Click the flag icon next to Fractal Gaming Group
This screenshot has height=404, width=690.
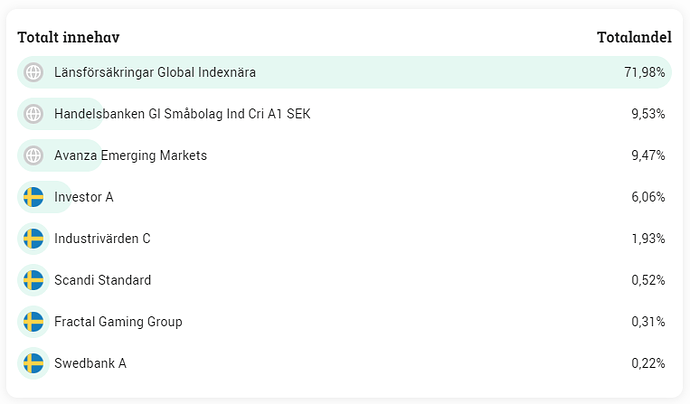tap(33, 322)
